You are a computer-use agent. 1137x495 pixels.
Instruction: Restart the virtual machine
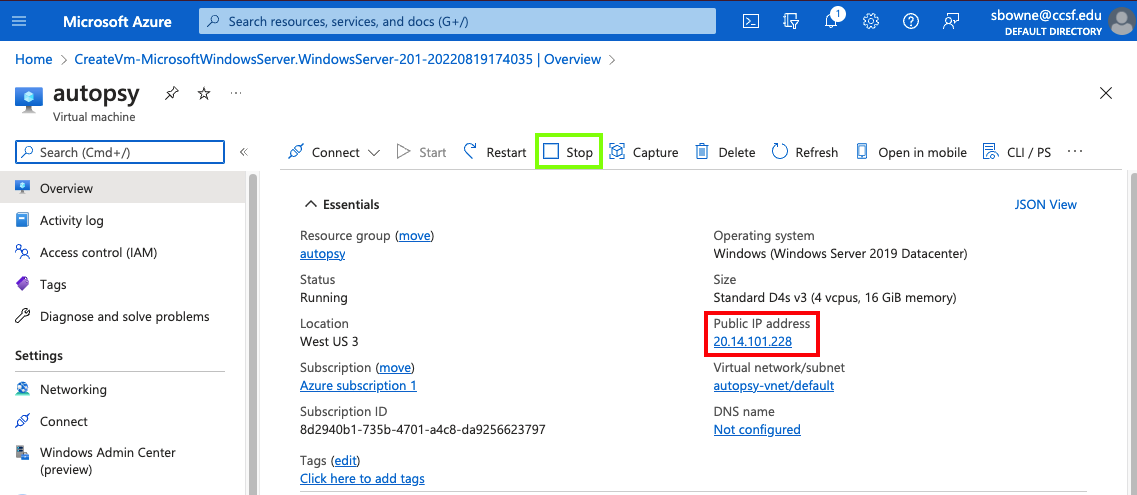coord(495,152)
